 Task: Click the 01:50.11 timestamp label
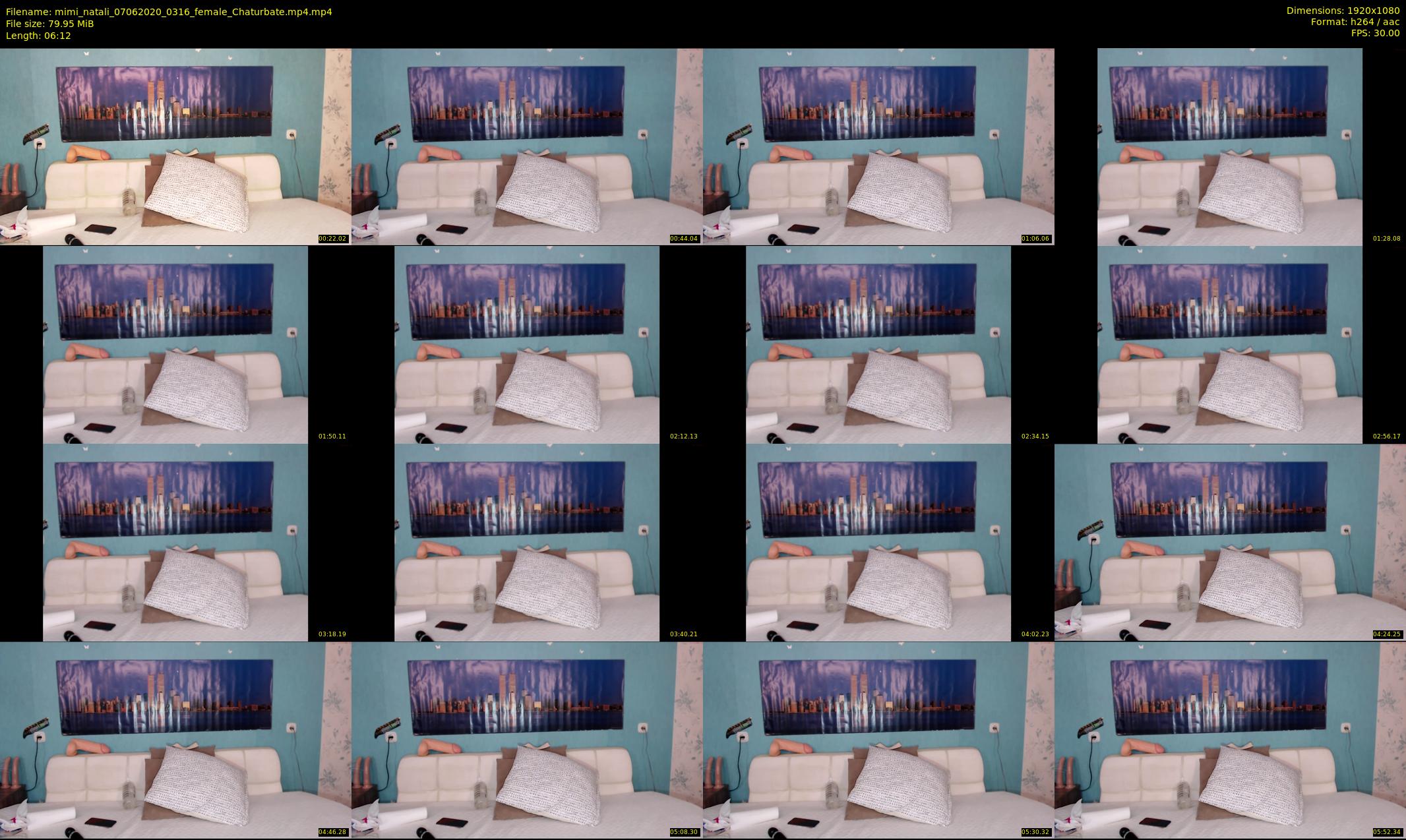[332, 436]
